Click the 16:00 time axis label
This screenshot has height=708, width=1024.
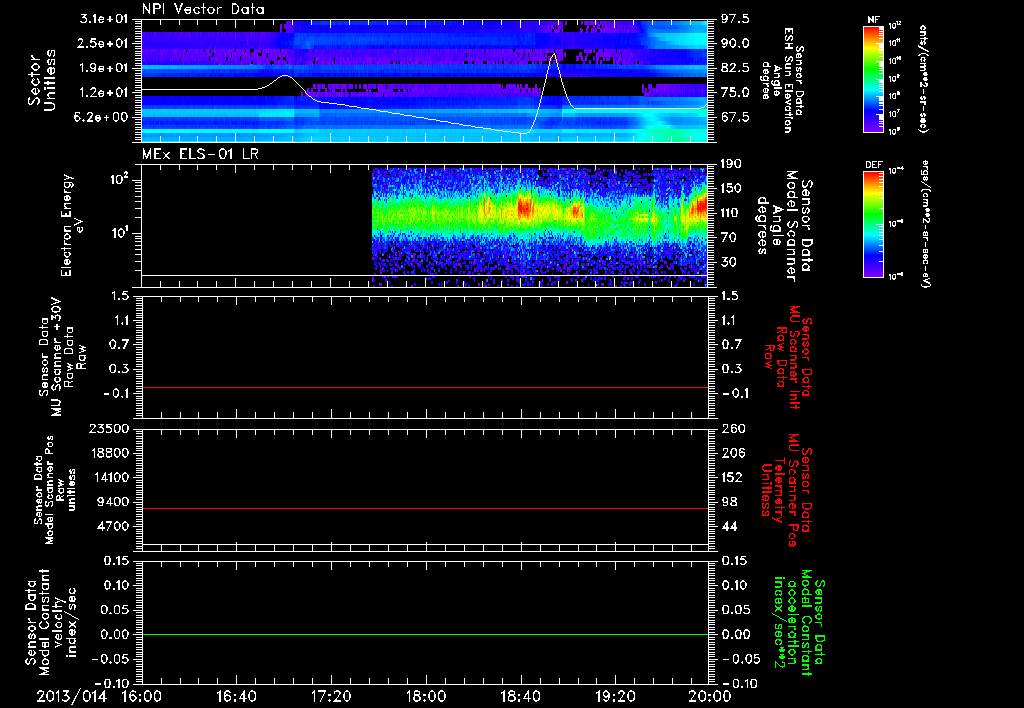pyautogui.click(x=142, y=696)
